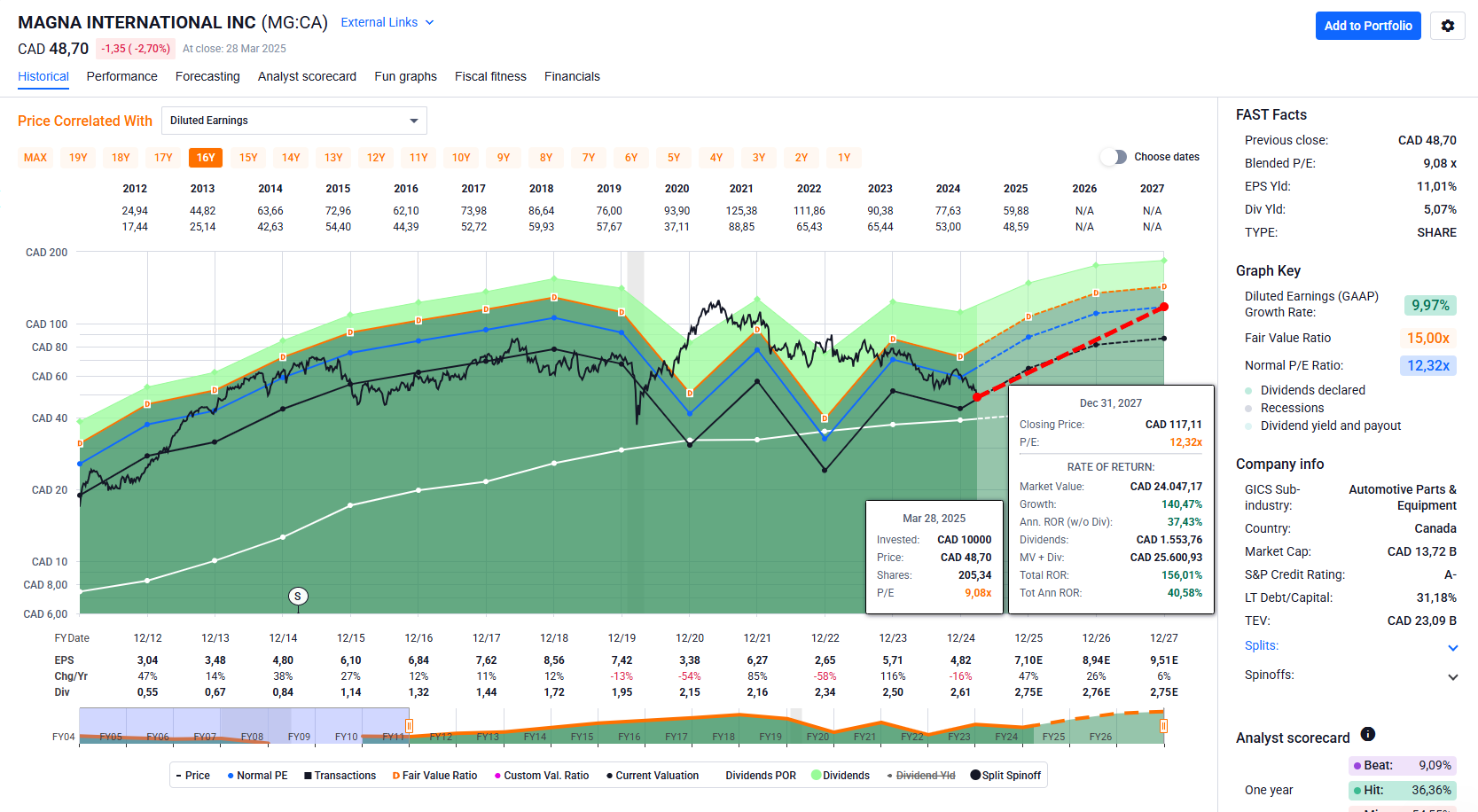Click the Analyst scorecard info icon
1478x812 pixels.
1367,734
